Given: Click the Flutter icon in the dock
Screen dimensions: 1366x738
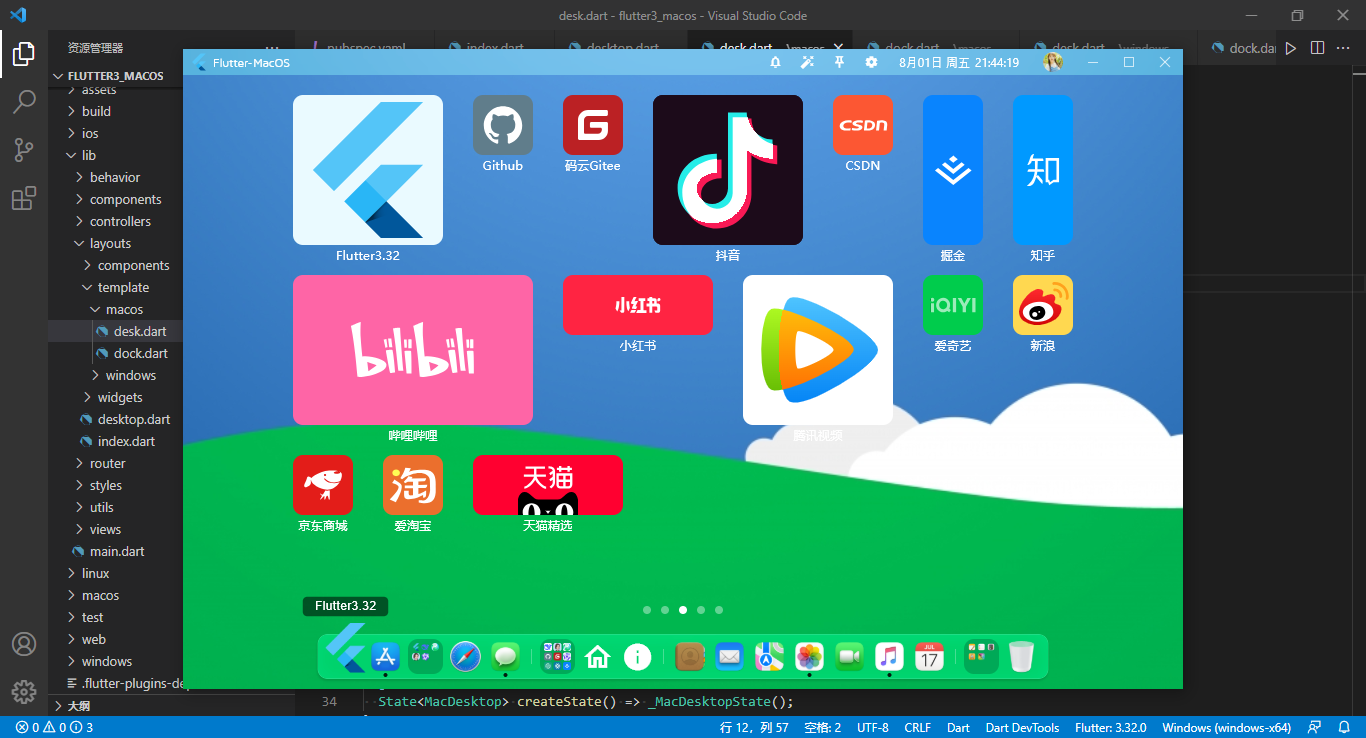Looking at the screenshot, I should pos(346,647).
